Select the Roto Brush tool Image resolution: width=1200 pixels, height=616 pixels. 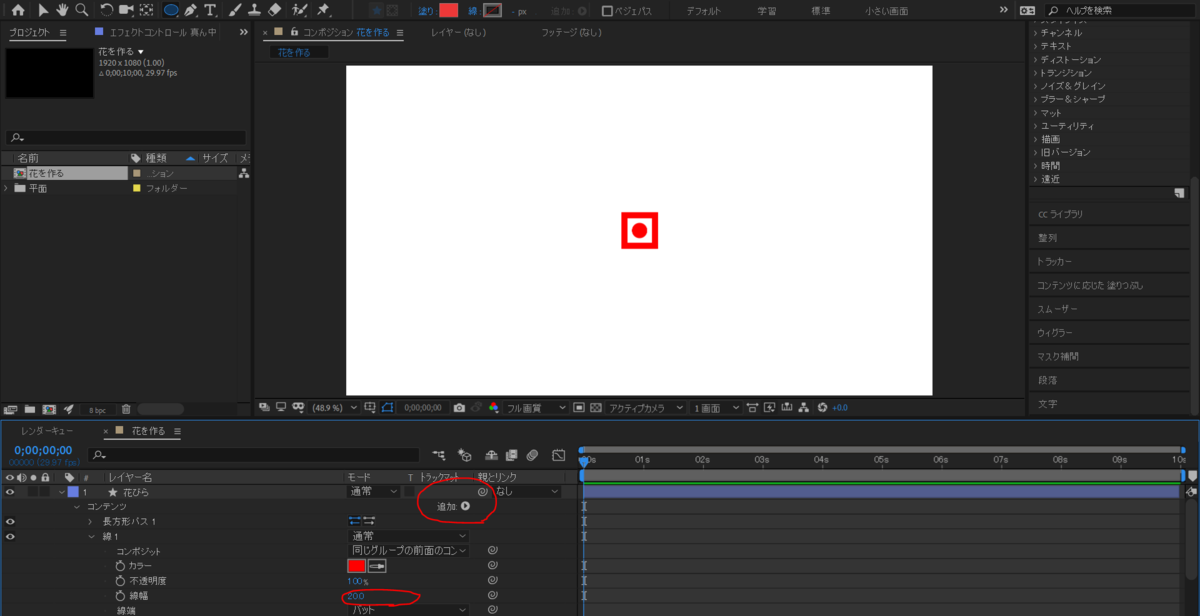[x=299, y=10]
